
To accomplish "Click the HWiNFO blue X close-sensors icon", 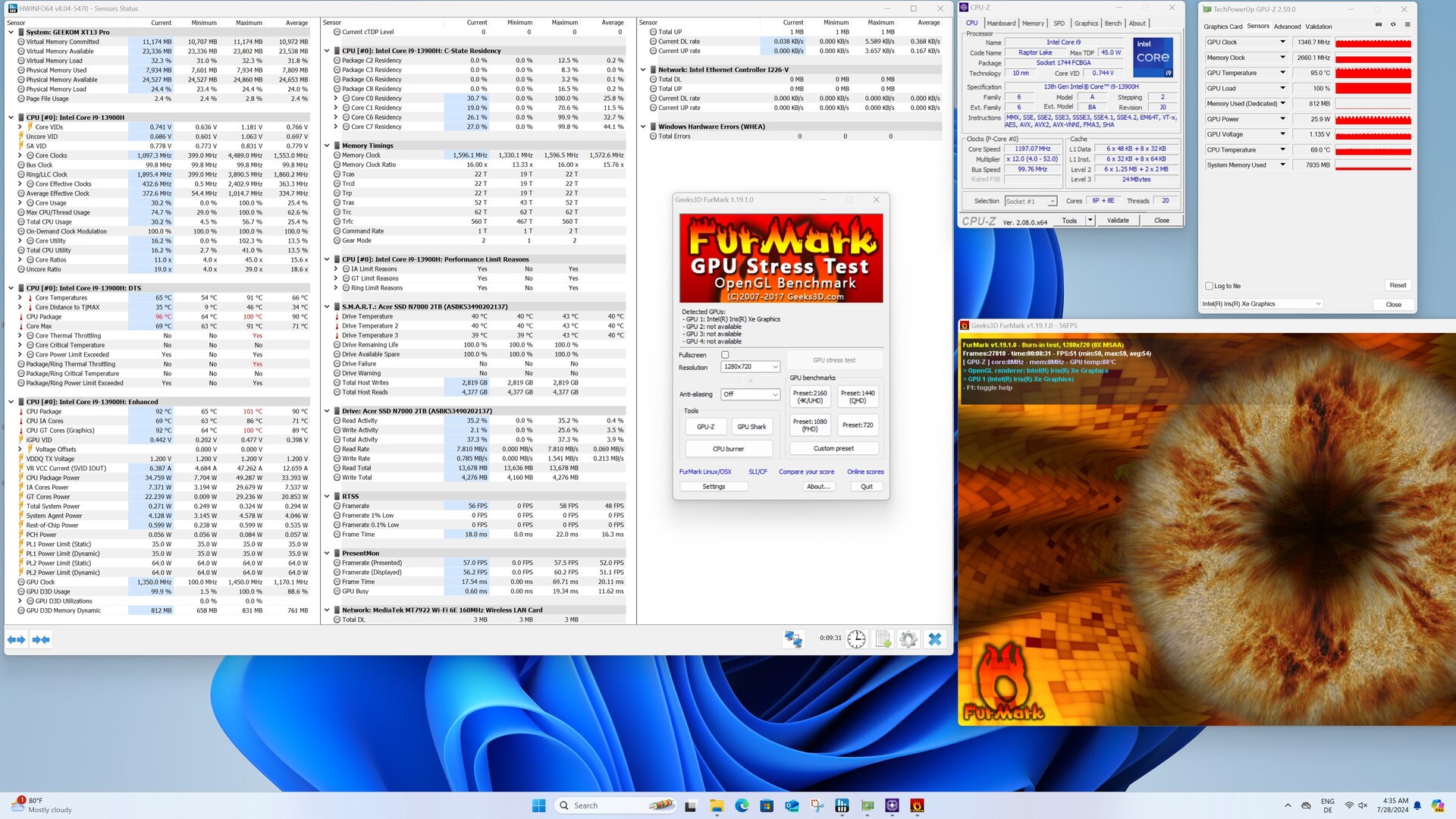I will [x=934, y=639].
